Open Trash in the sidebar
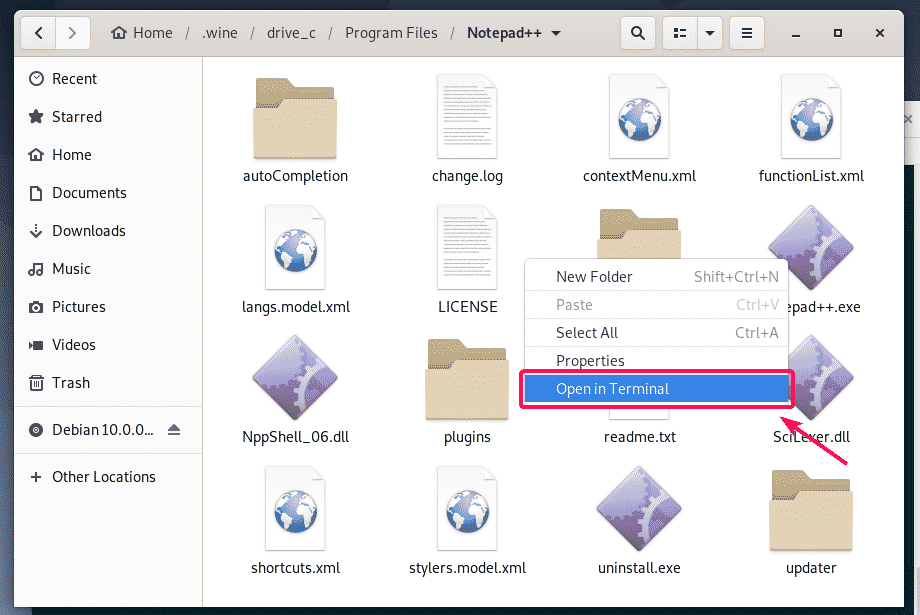Screen dimensions: 920x615 [109, 383]
